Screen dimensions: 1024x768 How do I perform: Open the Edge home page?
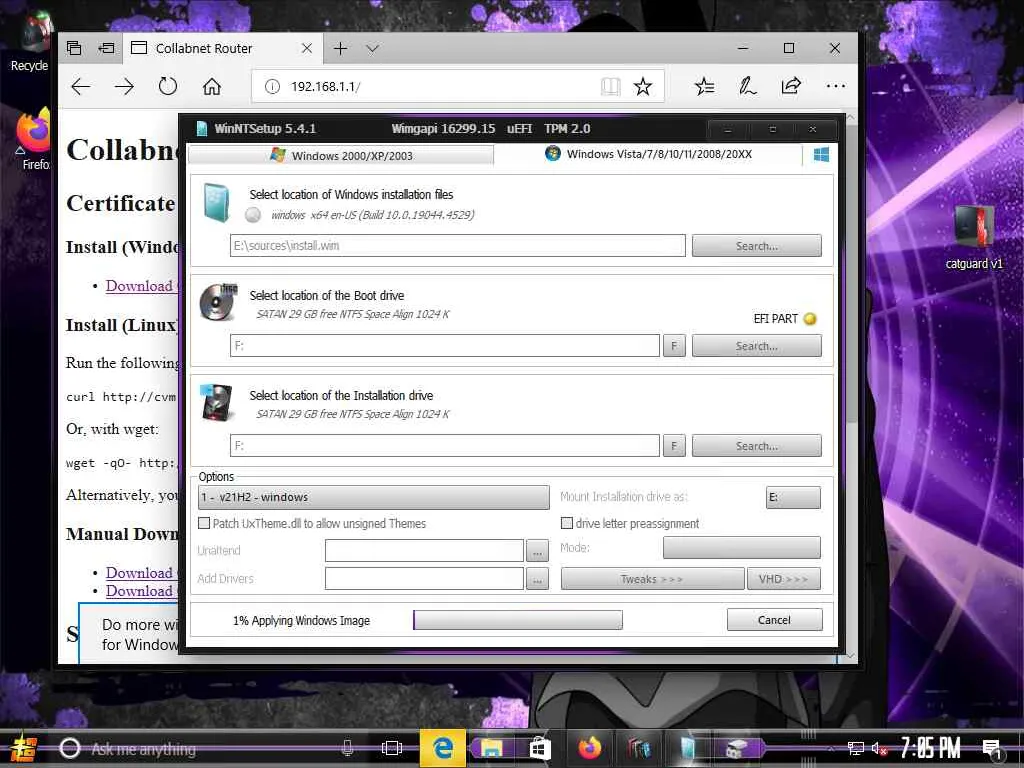pyautogui.click(x=212, y=86)
